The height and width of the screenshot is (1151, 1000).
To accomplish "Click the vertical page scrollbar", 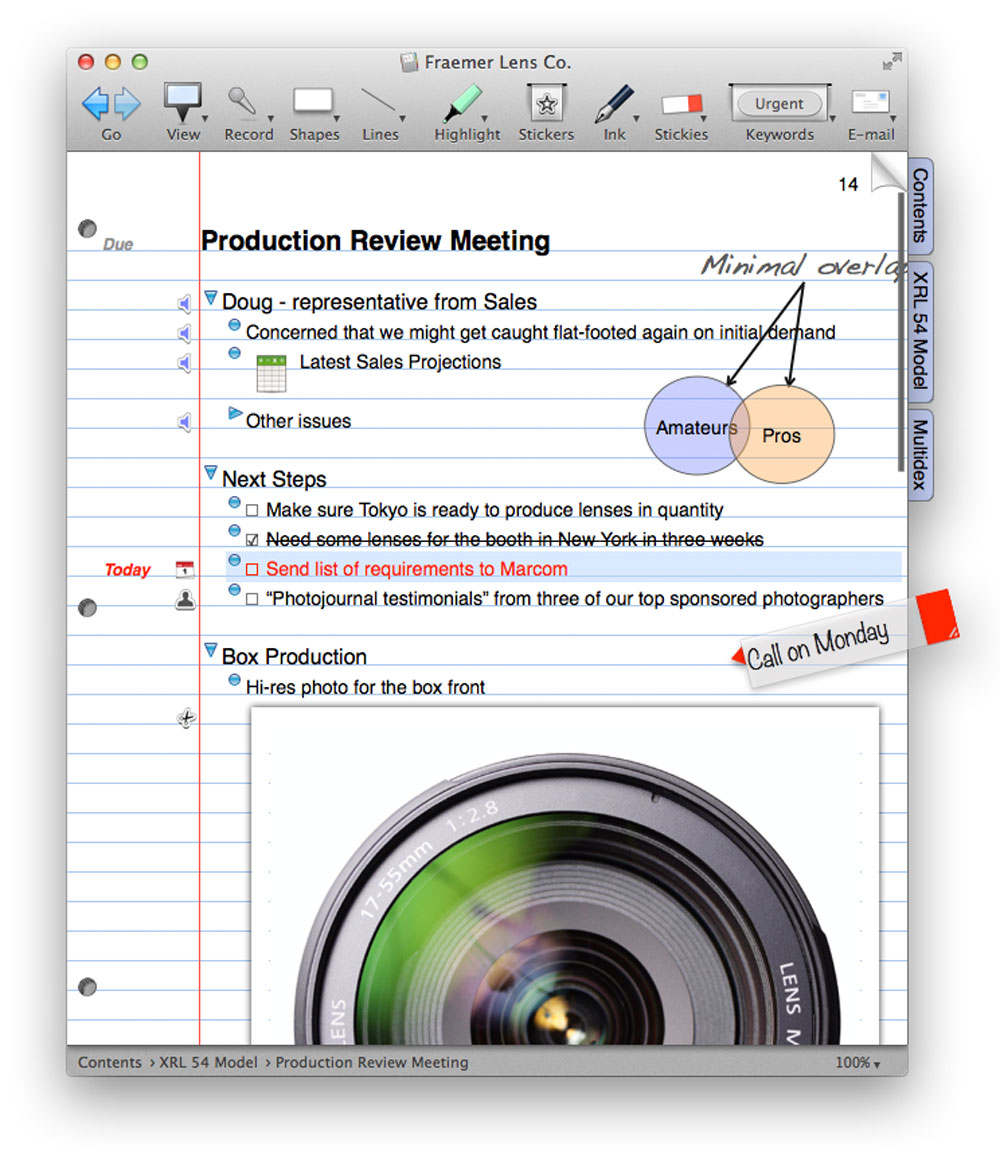I will [x=900, y=332].
